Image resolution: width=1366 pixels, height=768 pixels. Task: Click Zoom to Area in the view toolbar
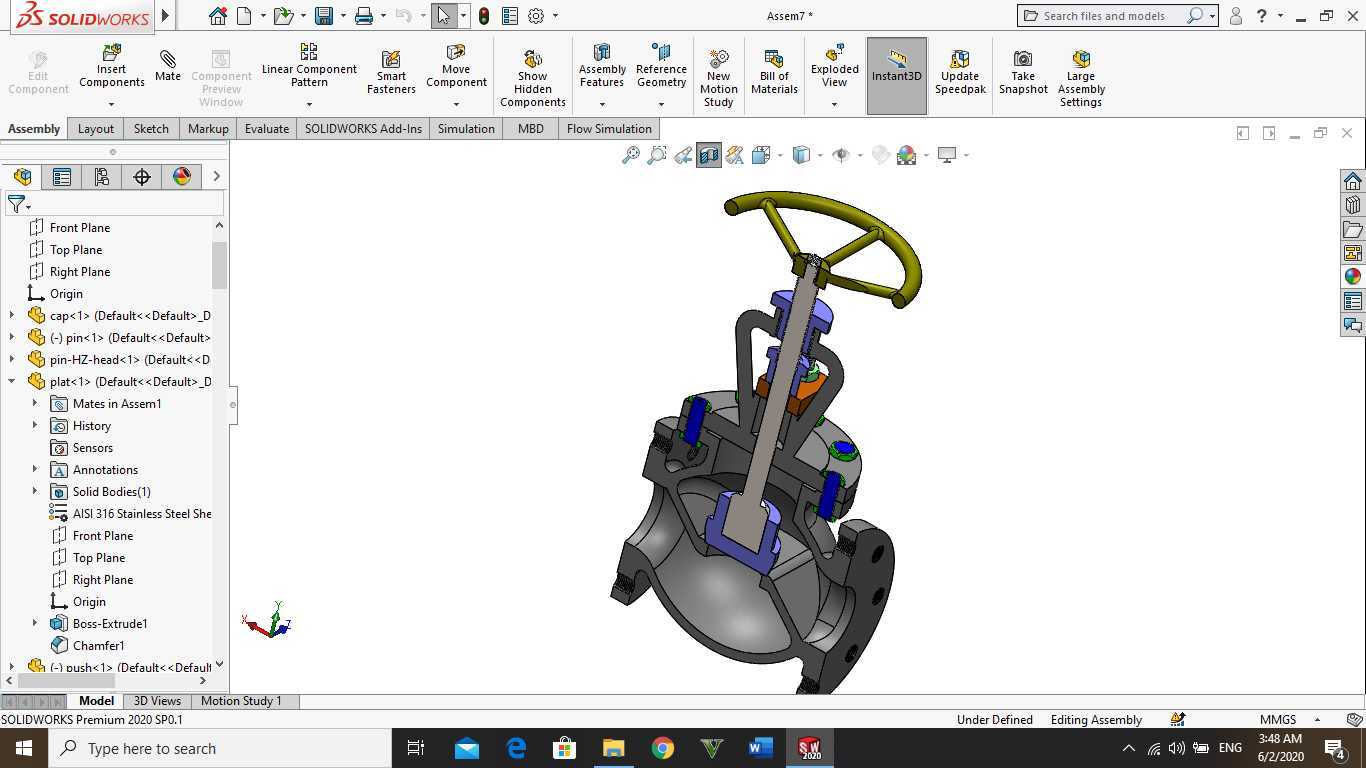657,155
